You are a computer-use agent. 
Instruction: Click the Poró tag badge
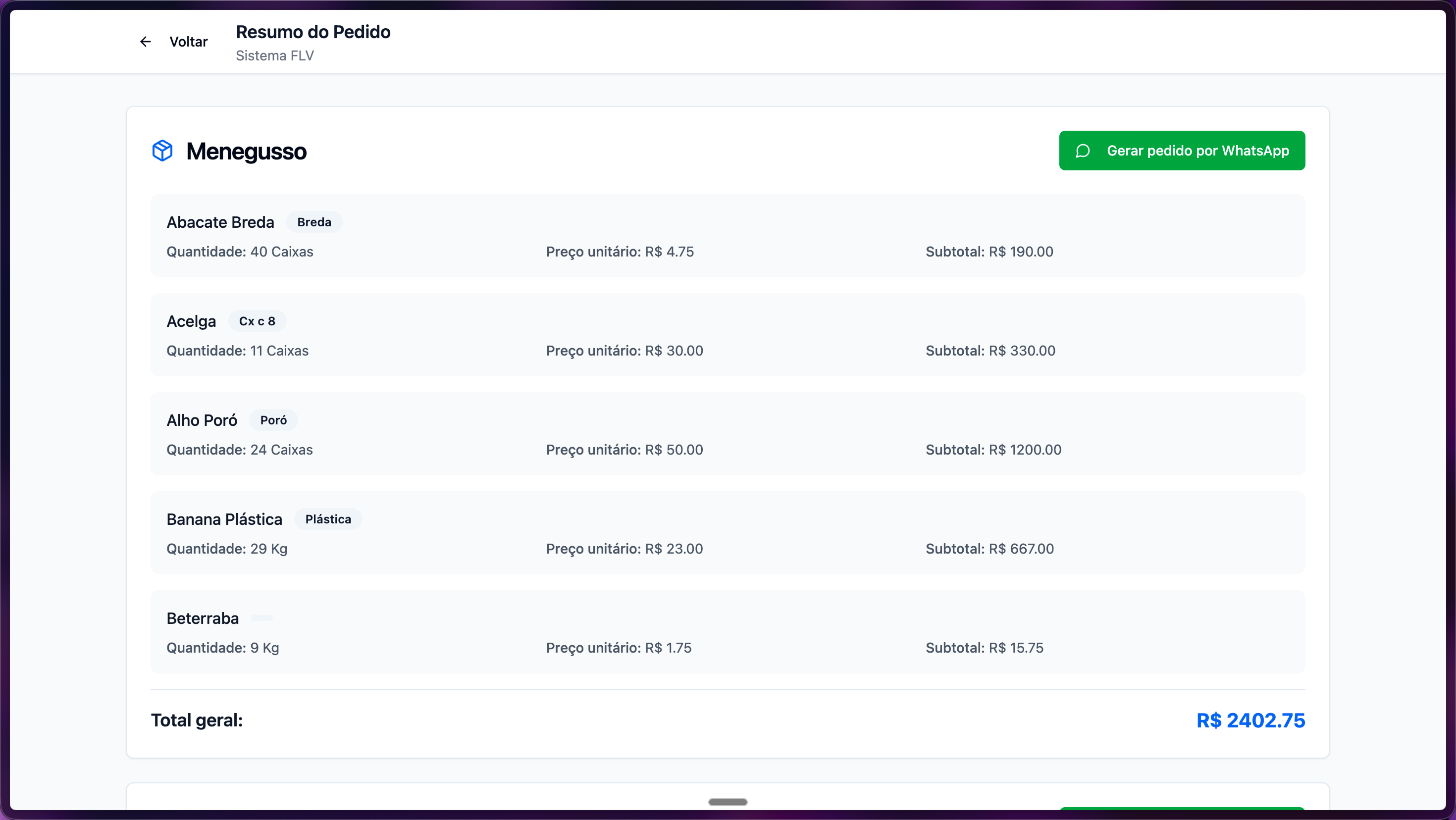coord(273,420)
